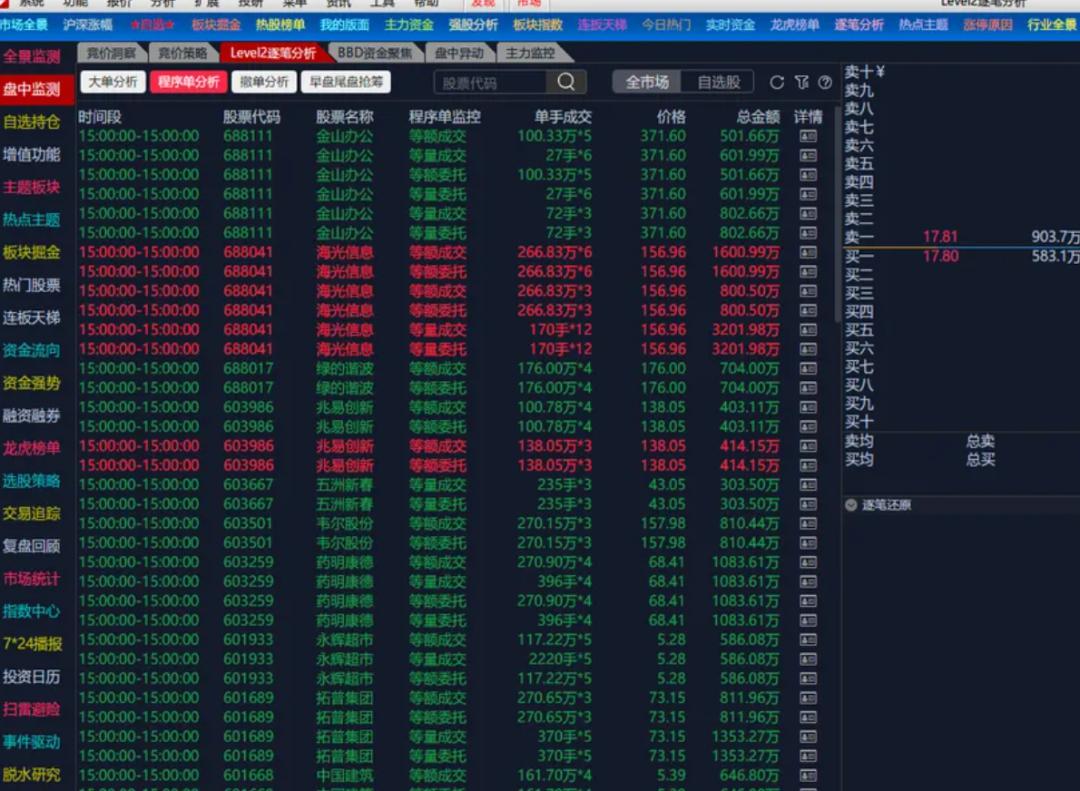Screen dimensions: 1080x791
Task: Open detail icon for first 永辉超市 row
Action: click(808, 639)
